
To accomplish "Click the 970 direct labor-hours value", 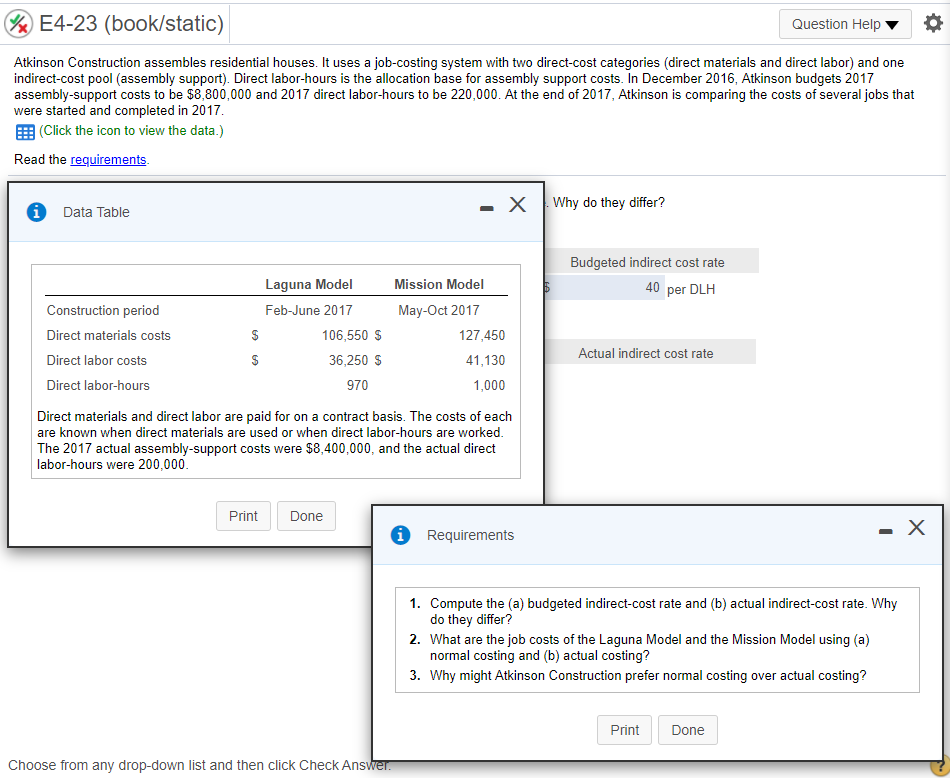I will click(x=357, y=385).
